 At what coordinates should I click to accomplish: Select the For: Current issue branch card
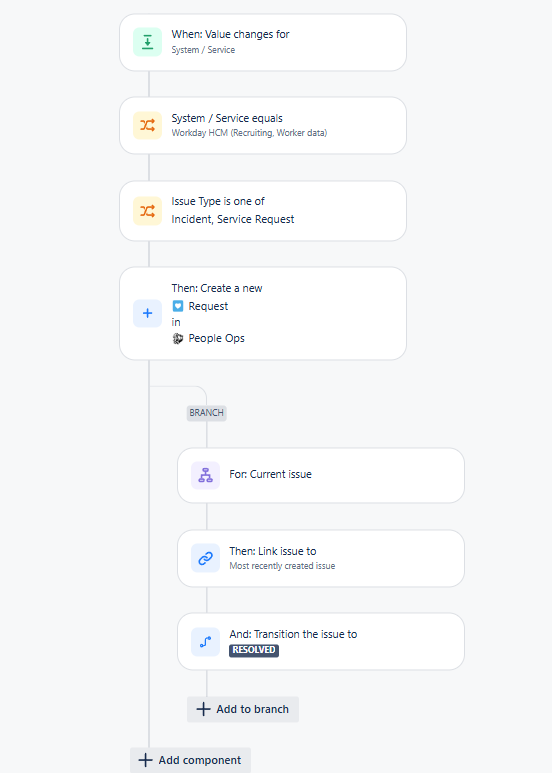click(x=321, y=475)
